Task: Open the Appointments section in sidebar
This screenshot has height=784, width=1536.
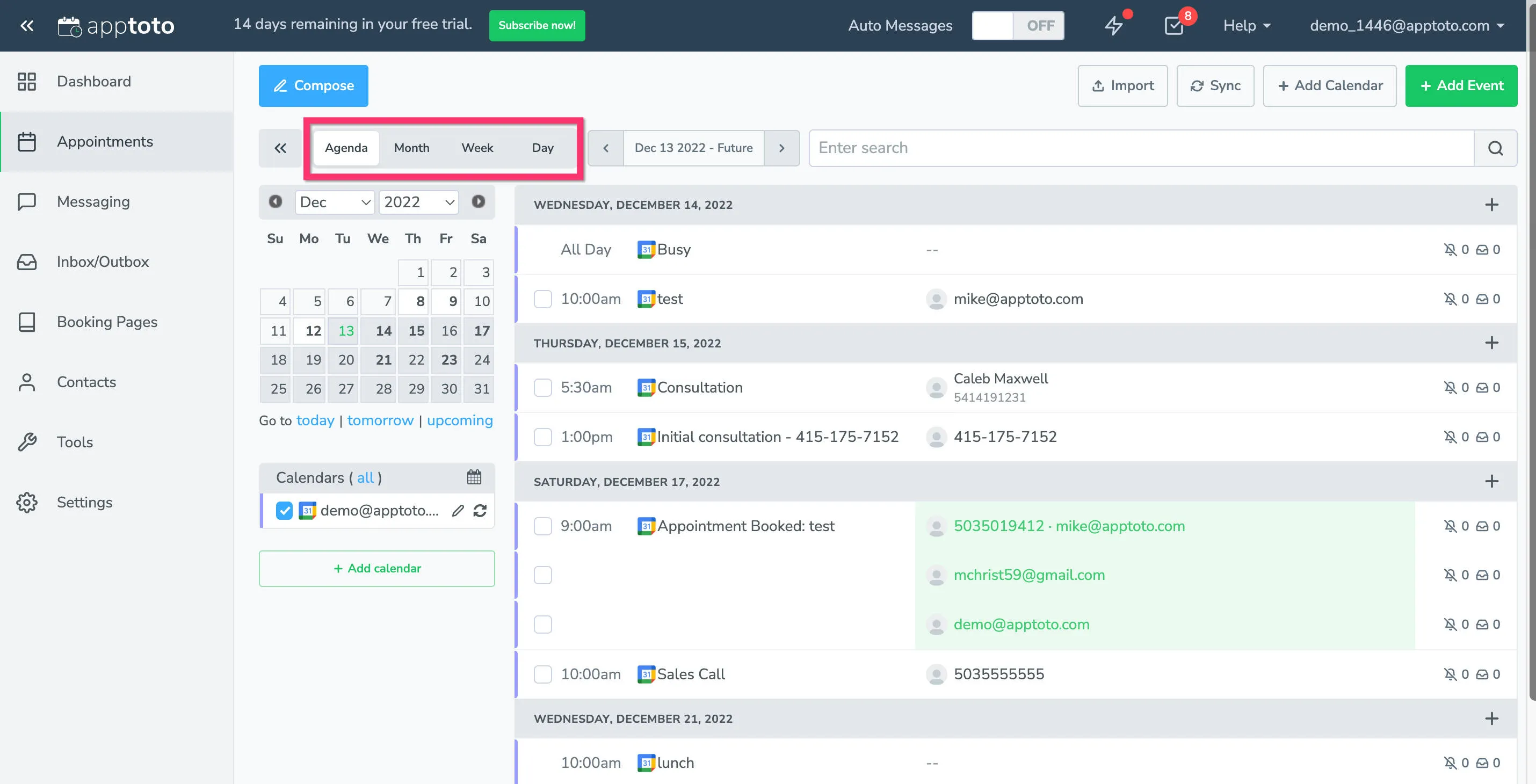Action: (105, 141)
